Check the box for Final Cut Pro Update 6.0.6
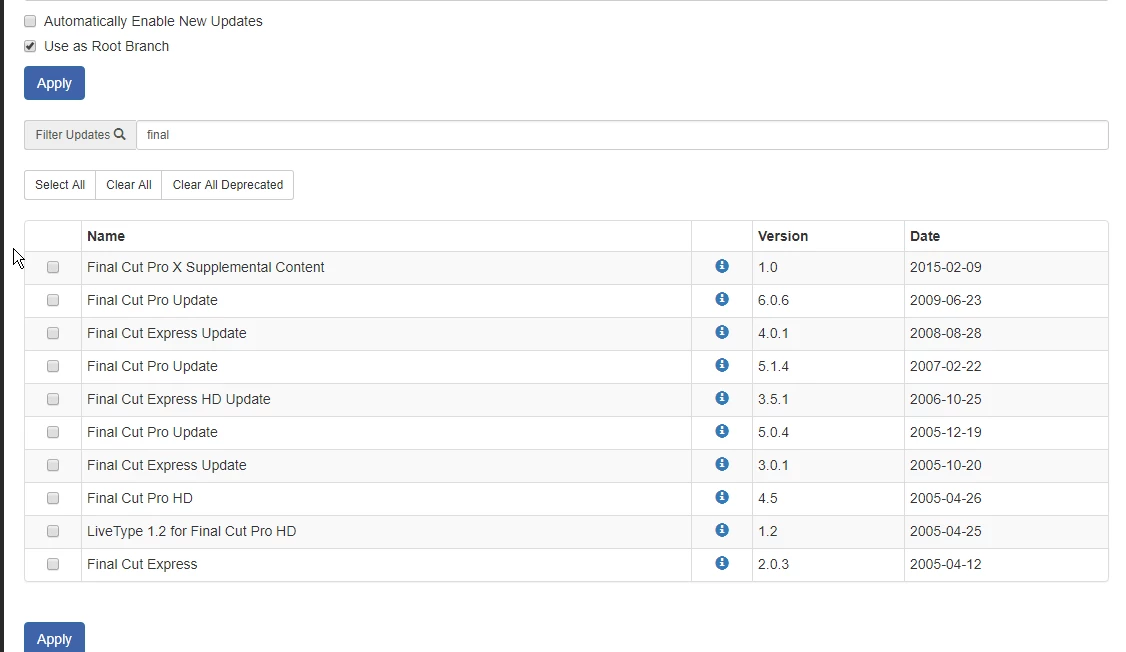The image size is (1126, 652). [x=53, y=300]
